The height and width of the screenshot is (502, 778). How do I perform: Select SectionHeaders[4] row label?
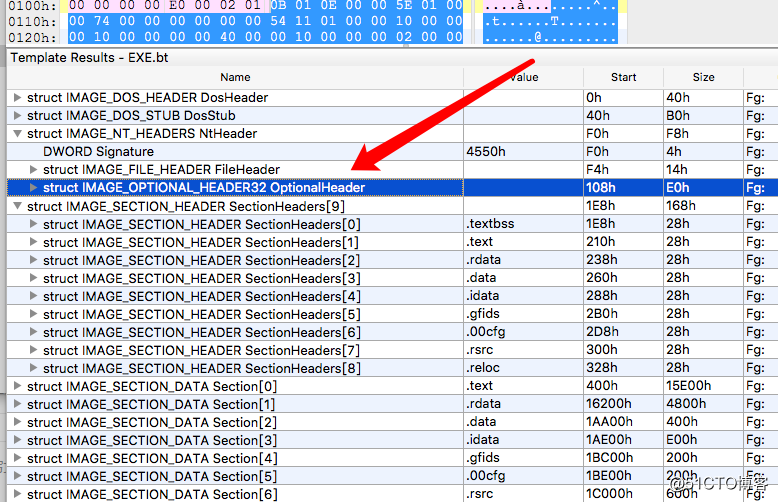pos(201,296)
